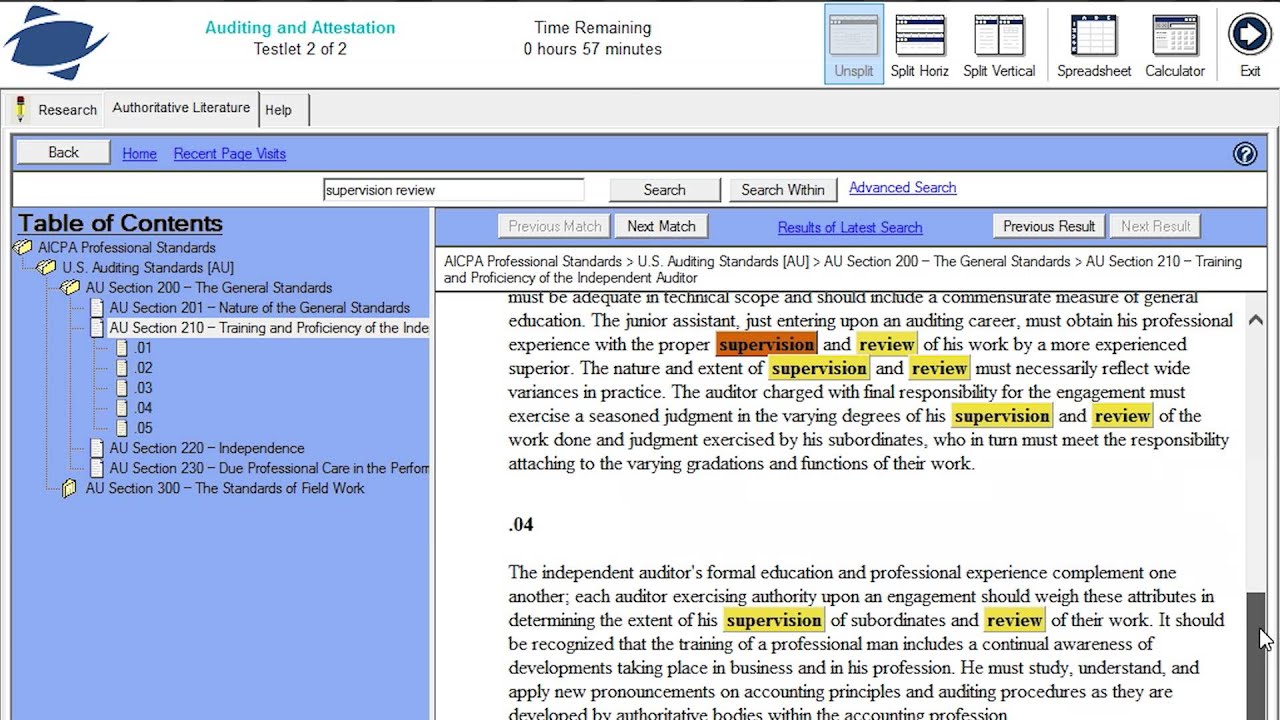Click the Next Match button
Image resolution: width=1280 pixels, height=720 pixels.
pos(661,226)
